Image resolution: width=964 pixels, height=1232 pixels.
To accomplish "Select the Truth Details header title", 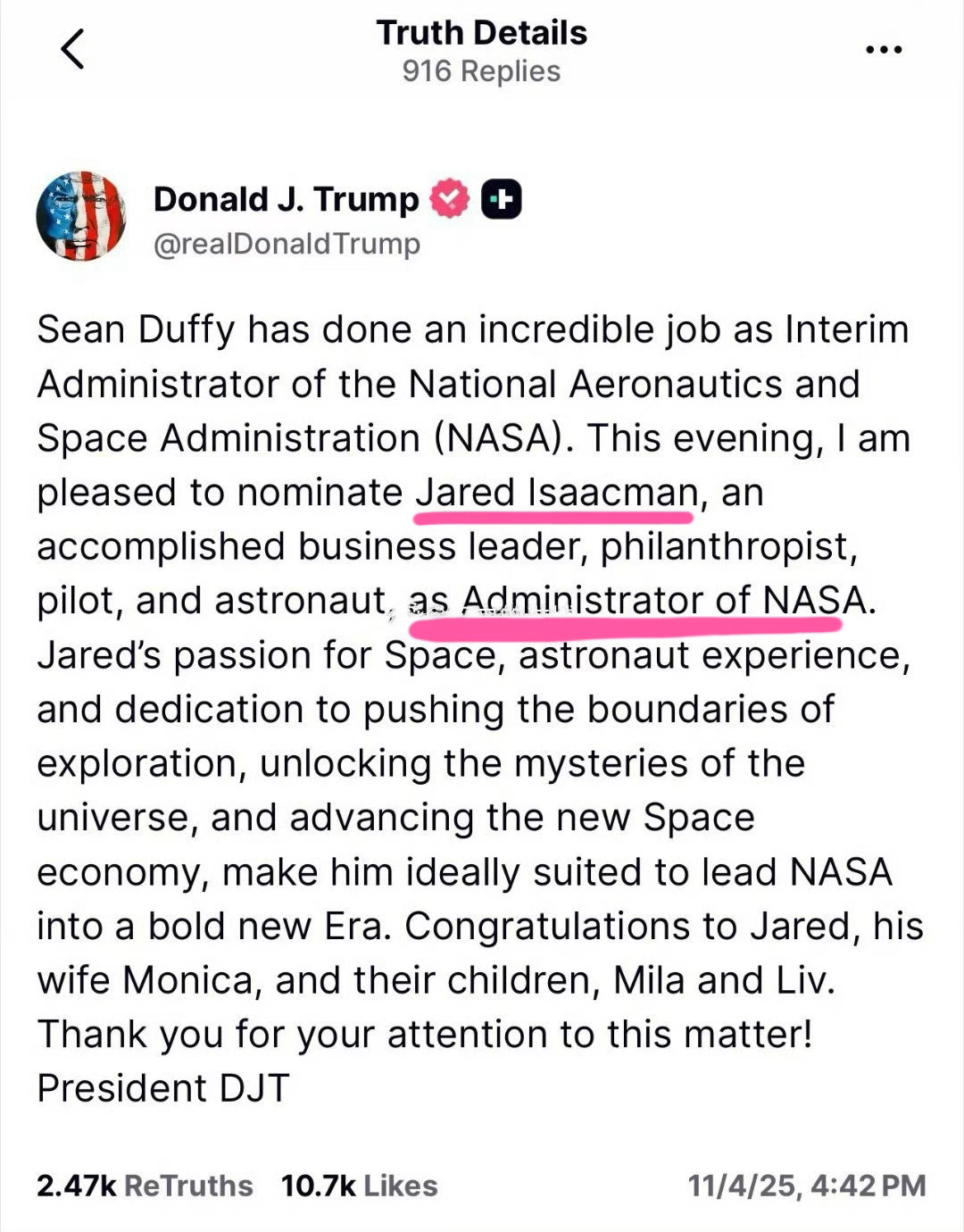I will pos(482,33).
